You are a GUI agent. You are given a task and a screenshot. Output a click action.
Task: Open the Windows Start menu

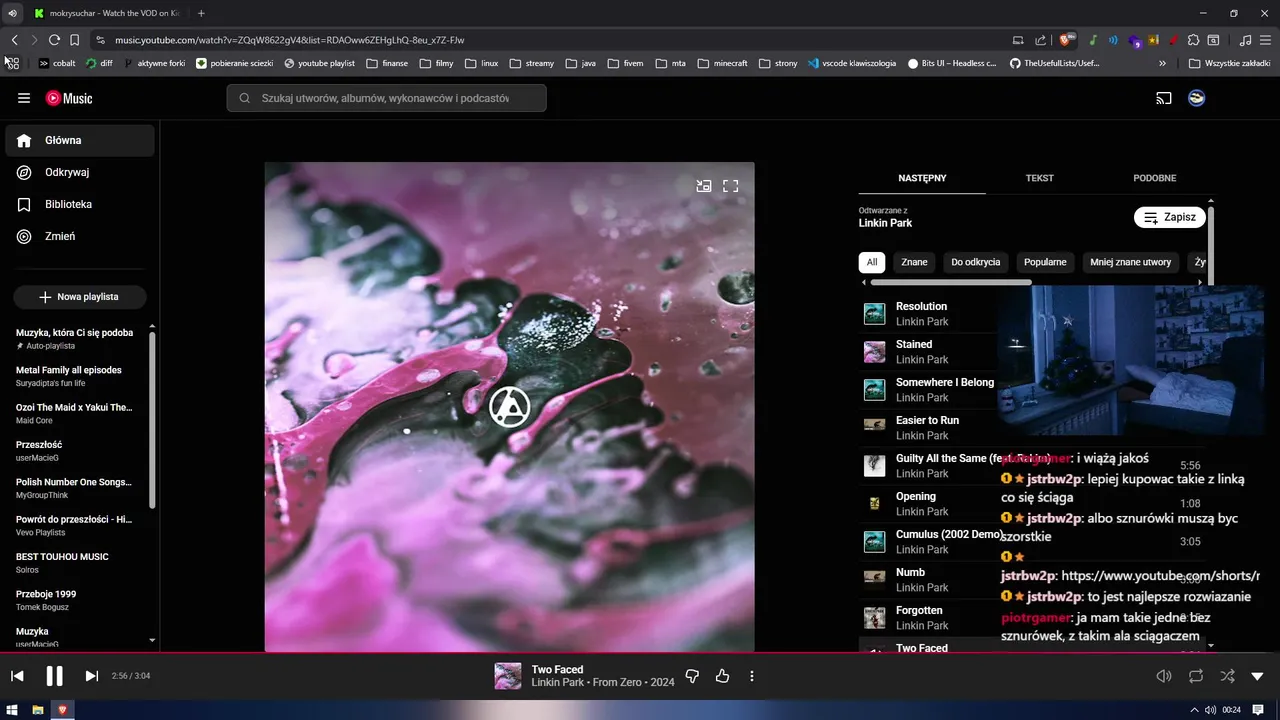point(12,710)
